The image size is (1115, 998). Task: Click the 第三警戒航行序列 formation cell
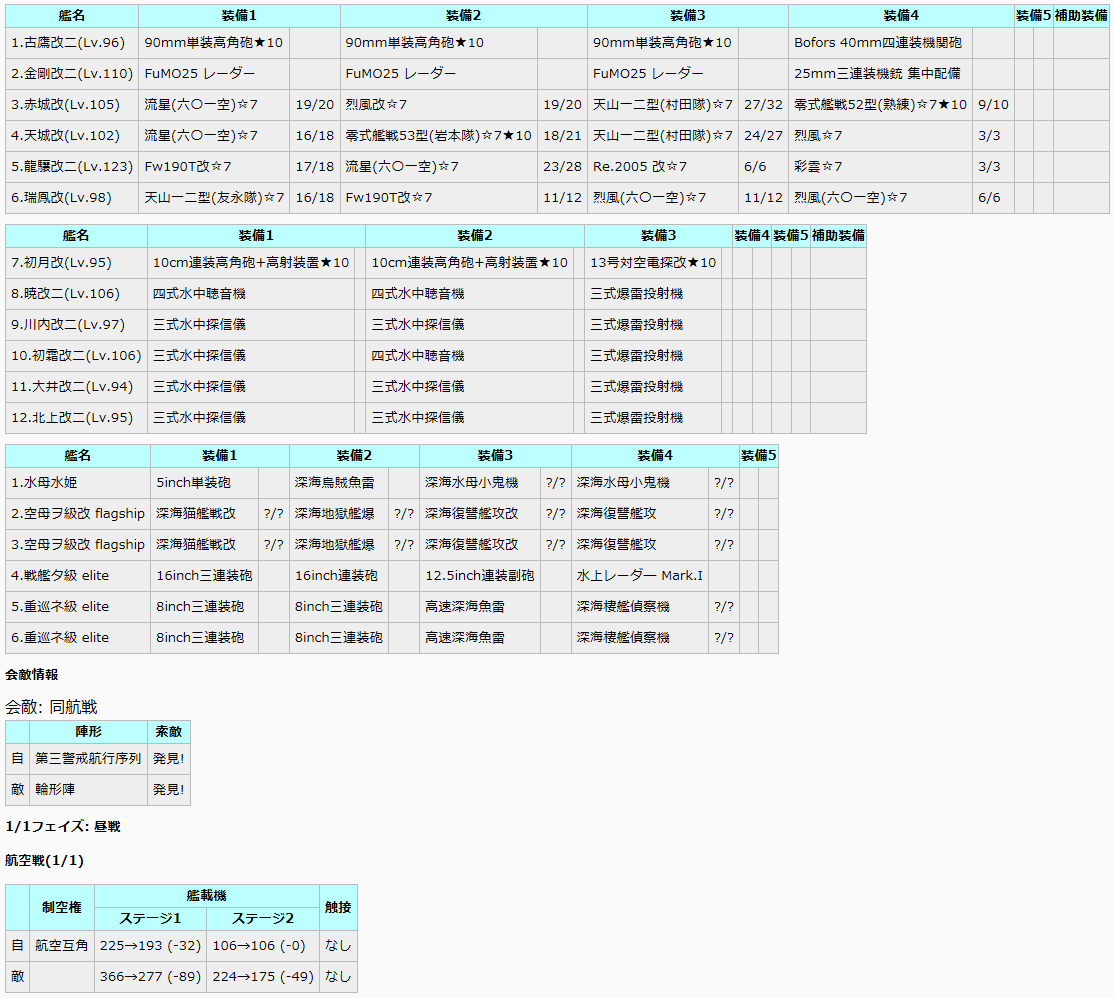coord(88,759)
